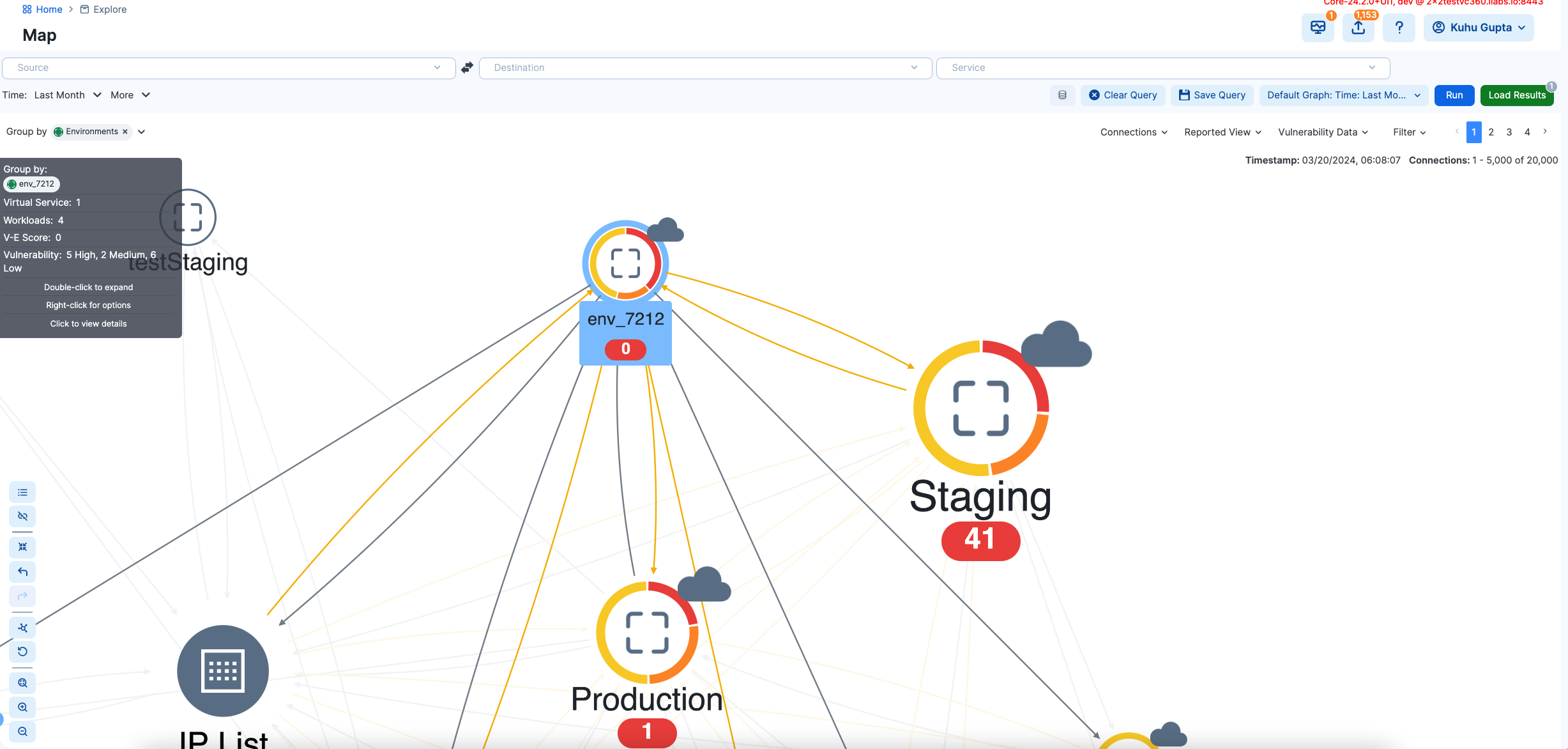The width and height of the screenshot is (1568, 749).
Task: Apply the graph layout tool
Action: pyautogui.click(x=22, y=628)
